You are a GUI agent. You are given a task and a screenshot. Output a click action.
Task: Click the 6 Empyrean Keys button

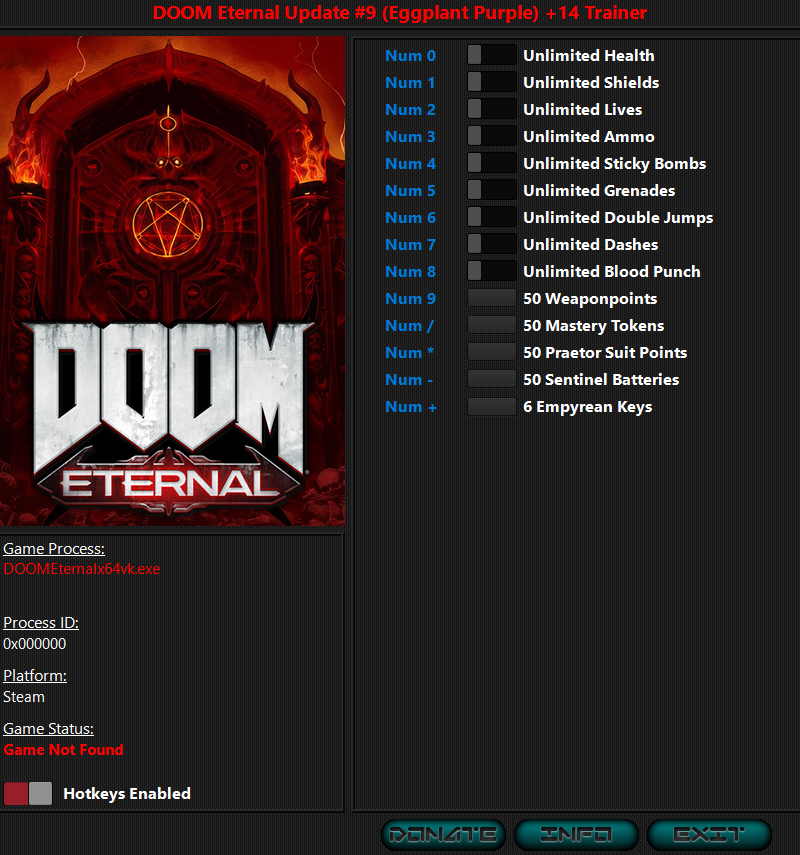[491, 406]
